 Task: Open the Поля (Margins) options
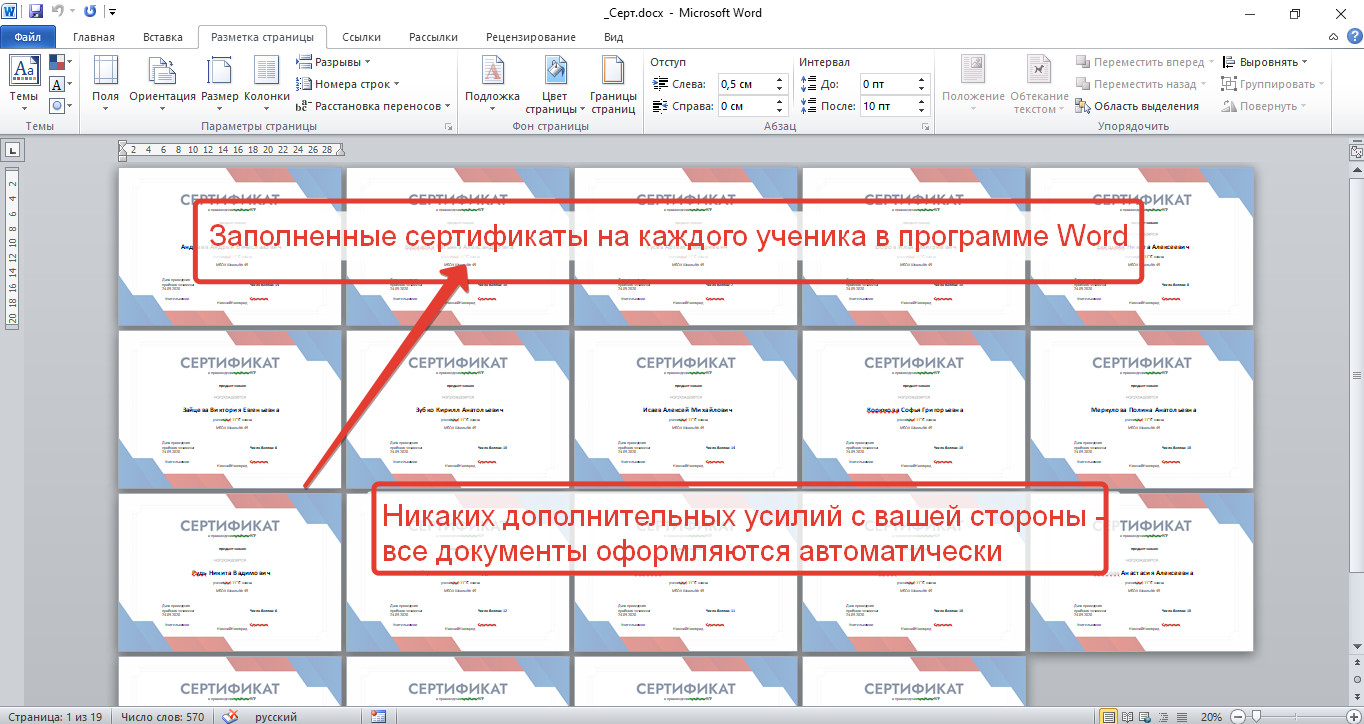(x=105, y=82)
